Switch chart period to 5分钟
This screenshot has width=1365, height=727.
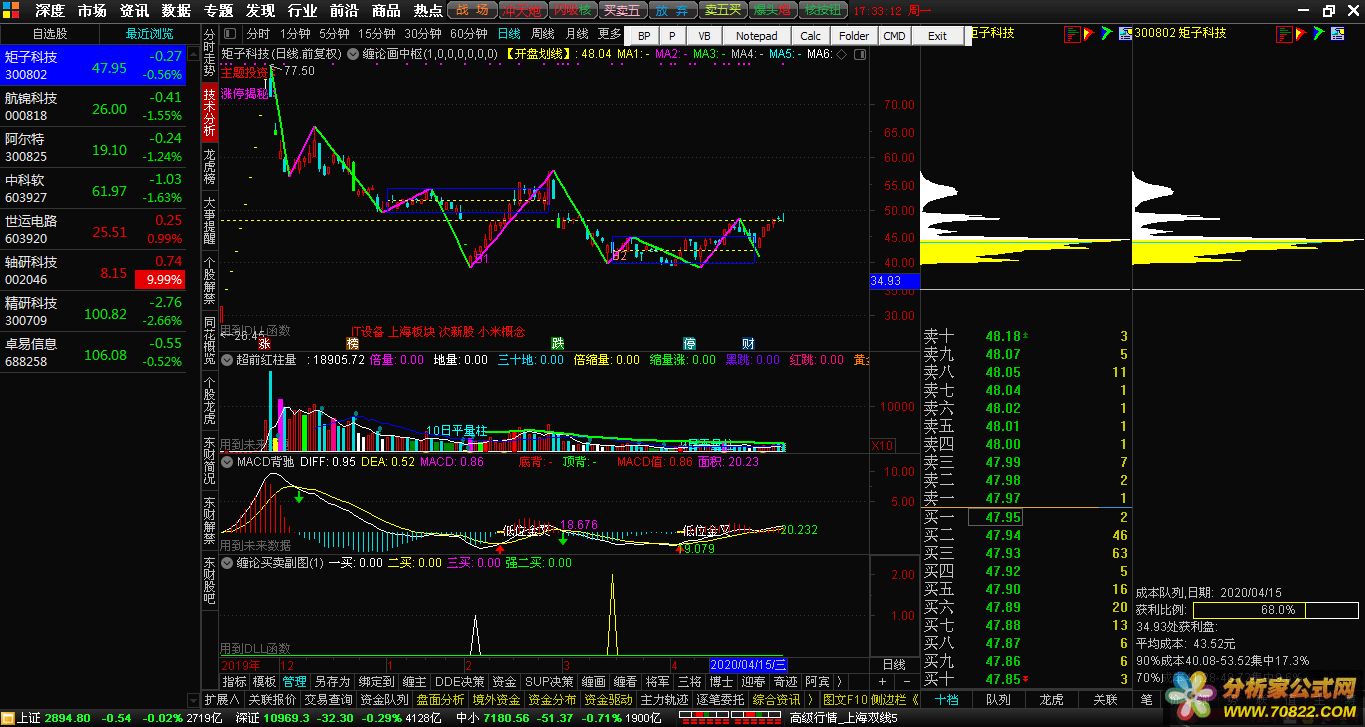pos(335,33)
